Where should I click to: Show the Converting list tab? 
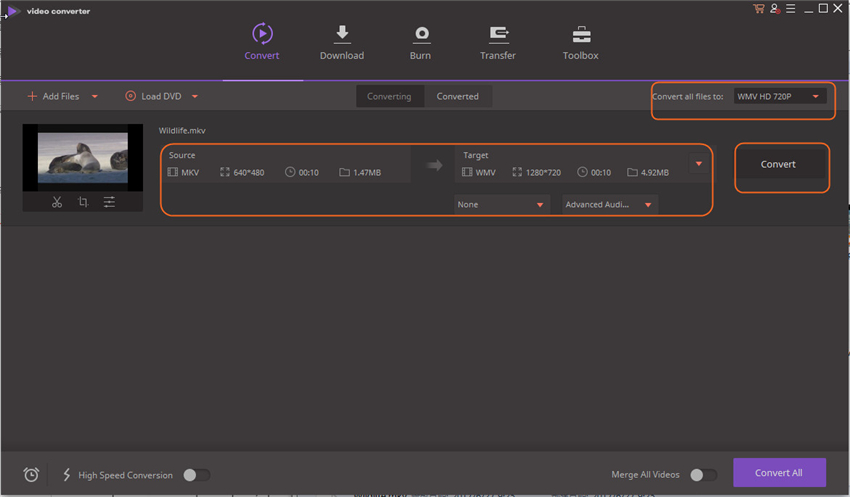pos(389,96)
